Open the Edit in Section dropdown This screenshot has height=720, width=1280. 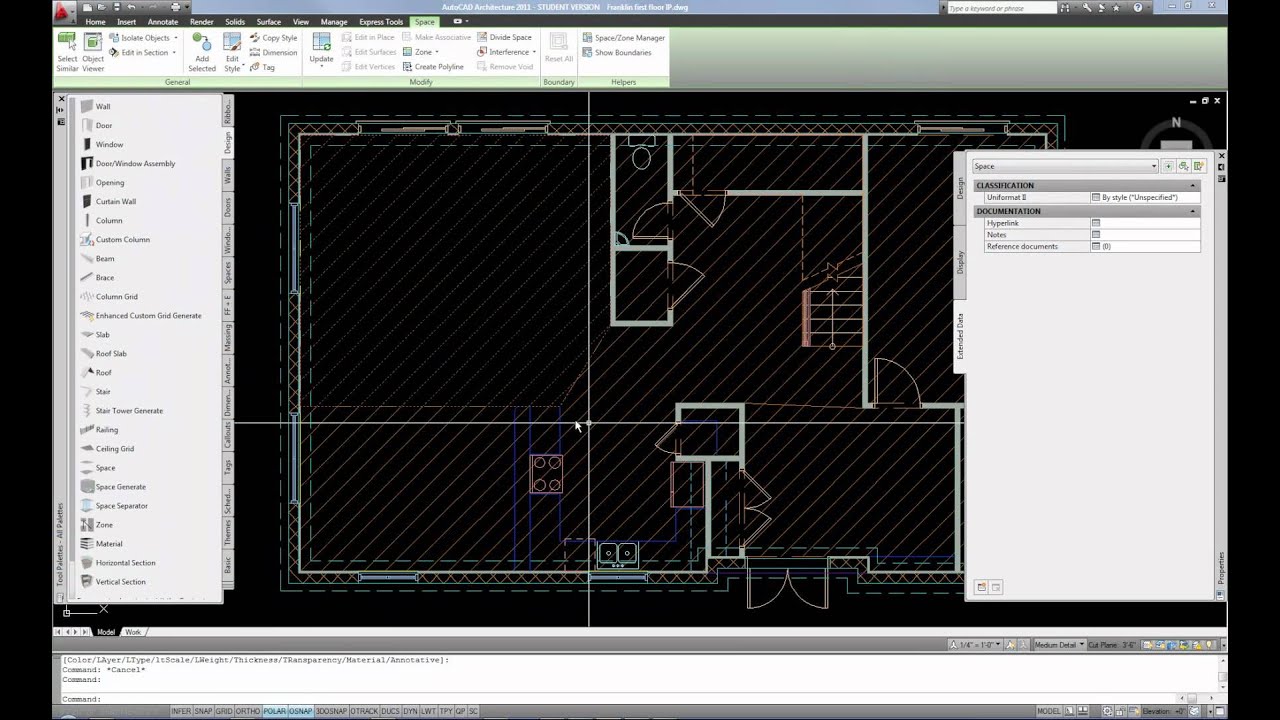coord(174,53)
